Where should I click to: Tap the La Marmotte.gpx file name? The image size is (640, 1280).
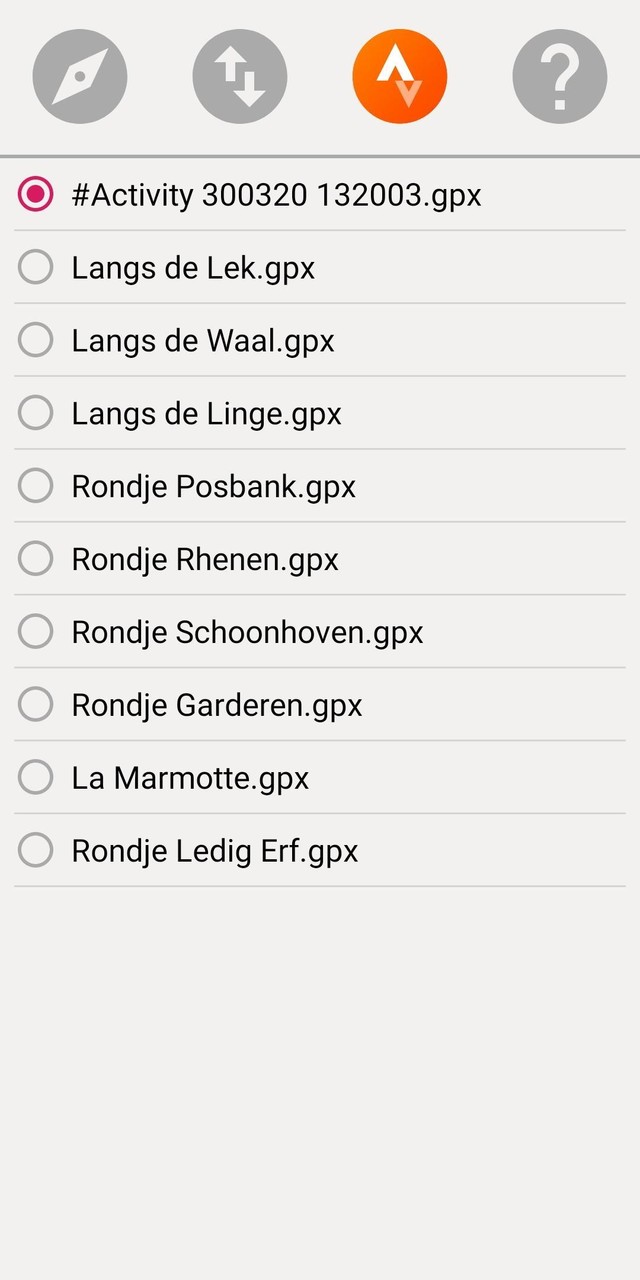click(x=190, y=778)
